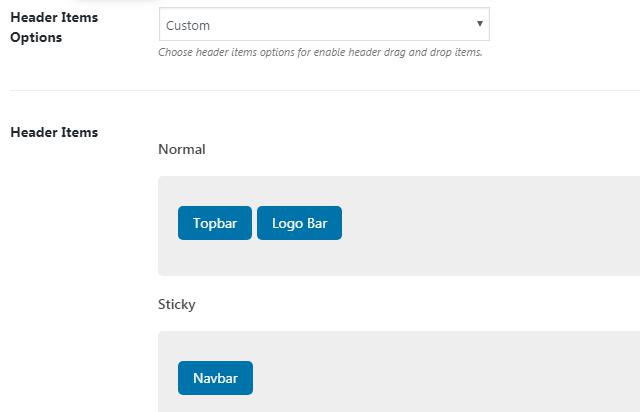Click area right of Logo Bar item
This screenshot has width=640, height=412.
[480, 223]
